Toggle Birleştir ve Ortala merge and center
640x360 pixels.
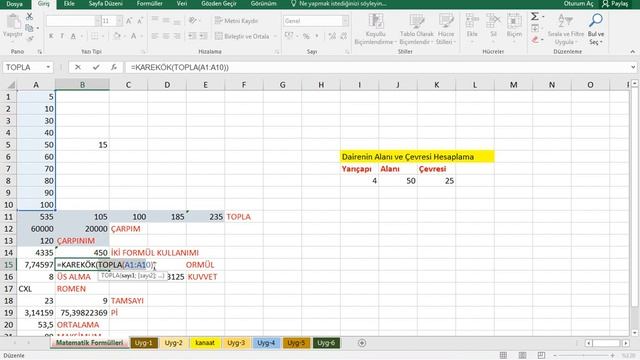point(242,36)
